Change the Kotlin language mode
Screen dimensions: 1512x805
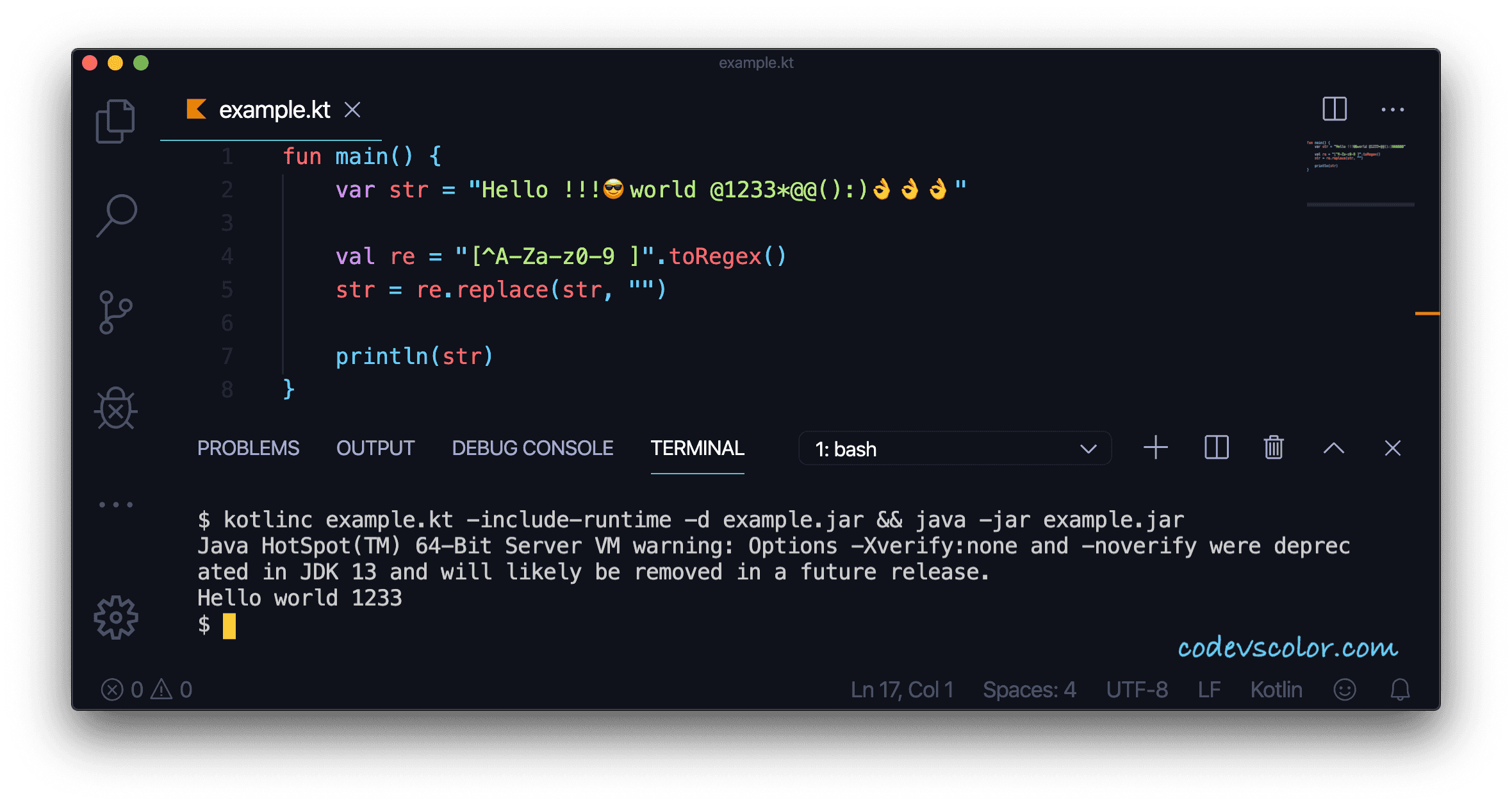[1276, 688]
